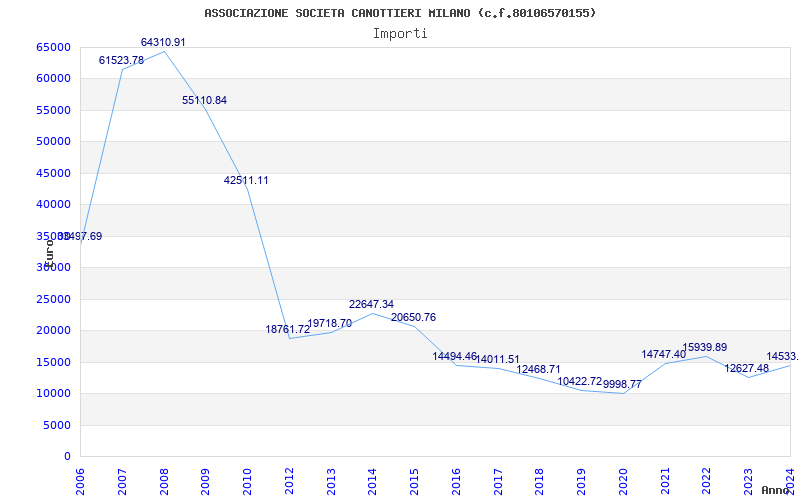Screen dimensions: 800x500
Task: Select the 12468.71 data label
Action: (538, 369)
